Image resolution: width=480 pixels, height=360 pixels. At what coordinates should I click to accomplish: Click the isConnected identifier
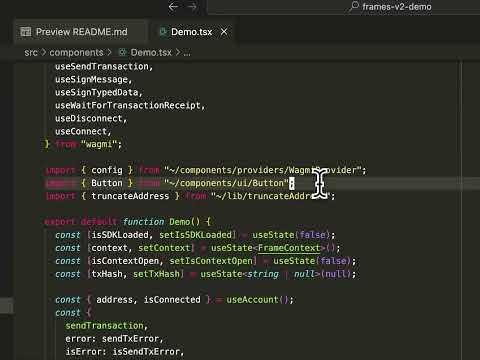[172, 300]
